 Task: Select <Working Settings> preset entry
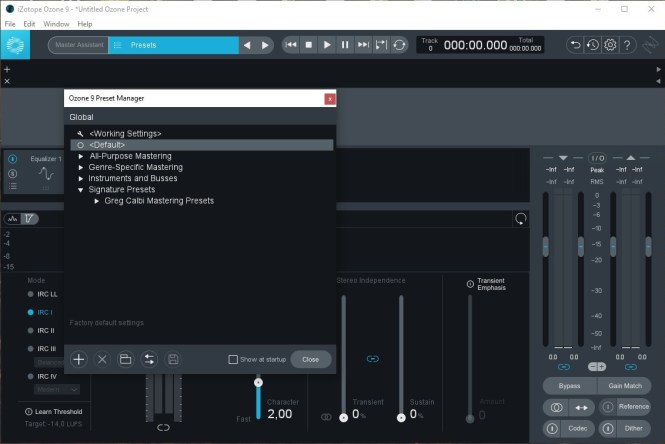coord(202,134)
